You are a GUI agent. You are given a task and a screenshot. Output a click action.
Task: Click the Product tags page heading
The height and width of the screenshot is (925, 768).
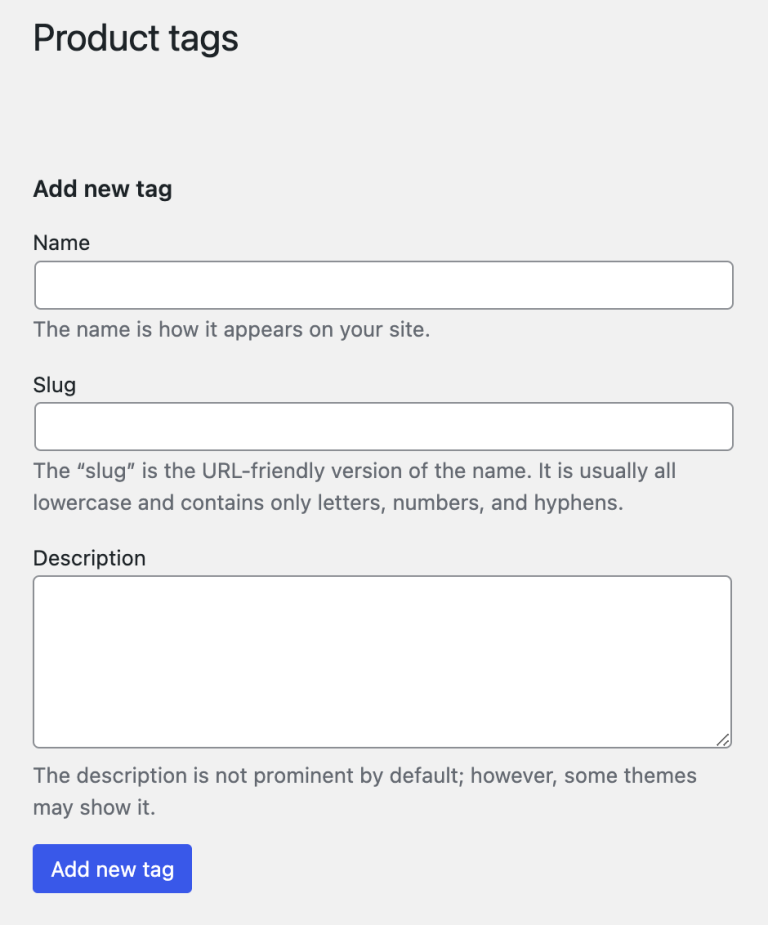pyautogui.click(x=135, y=38)
